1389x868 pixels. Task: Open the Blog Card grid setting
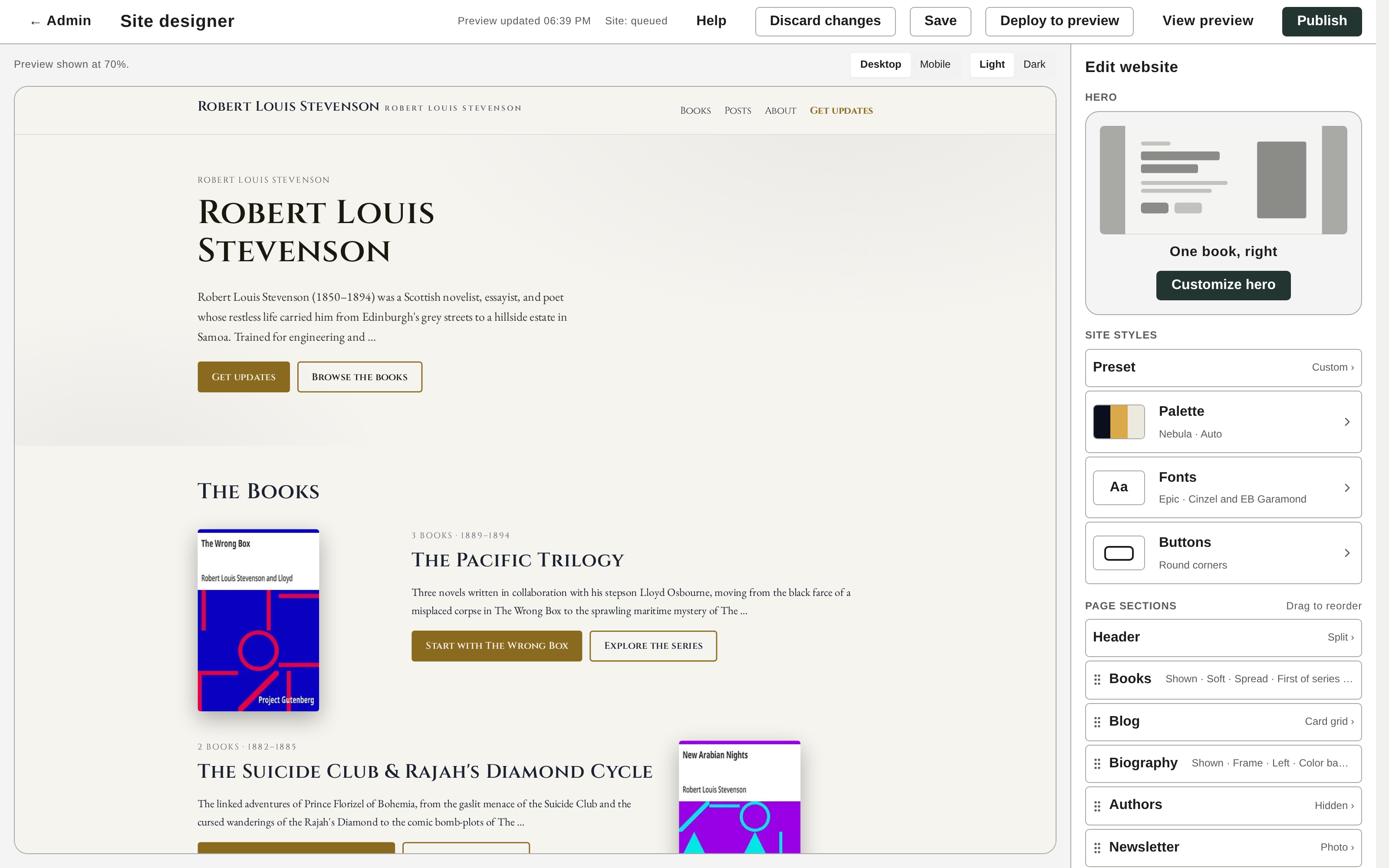(1223, 722)
